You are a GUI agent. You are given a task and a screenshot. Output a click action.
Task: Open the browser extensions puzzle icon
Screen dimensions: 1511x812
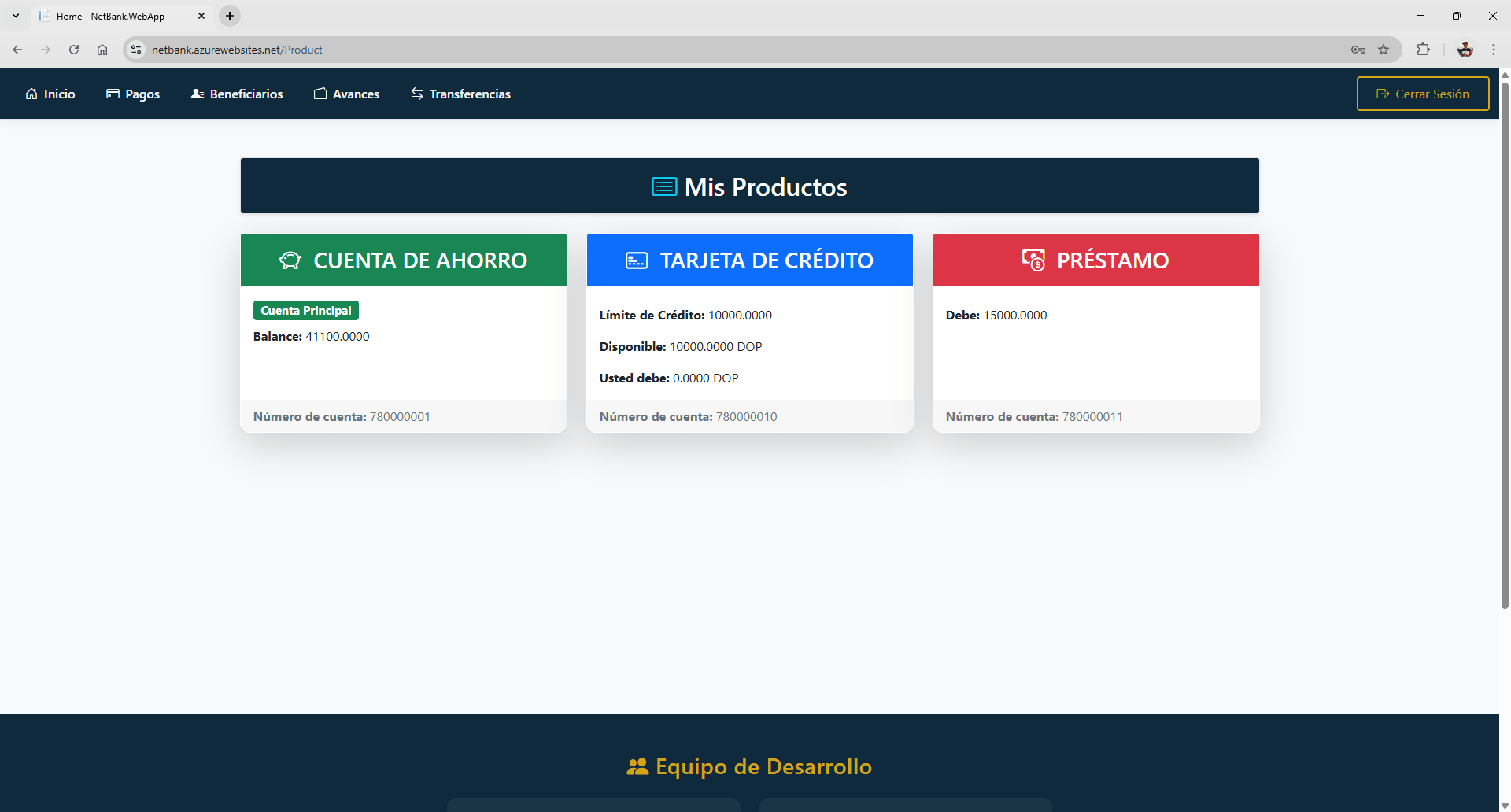(1423, 50)
